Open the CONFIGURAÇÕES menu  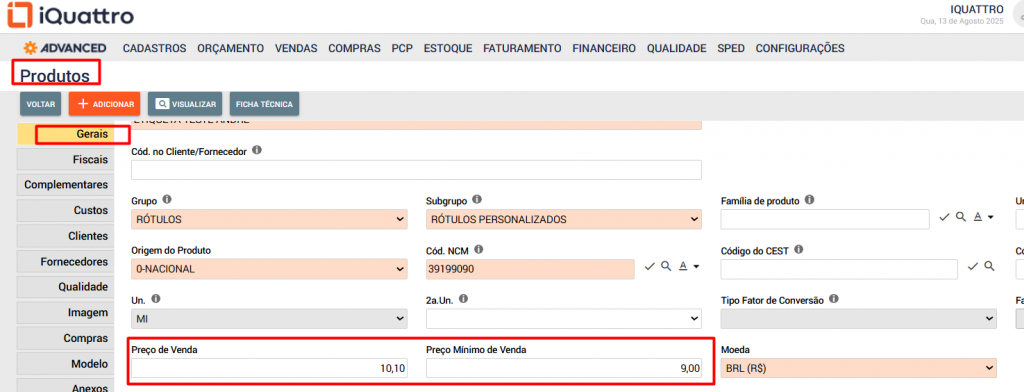pos(800,48)
